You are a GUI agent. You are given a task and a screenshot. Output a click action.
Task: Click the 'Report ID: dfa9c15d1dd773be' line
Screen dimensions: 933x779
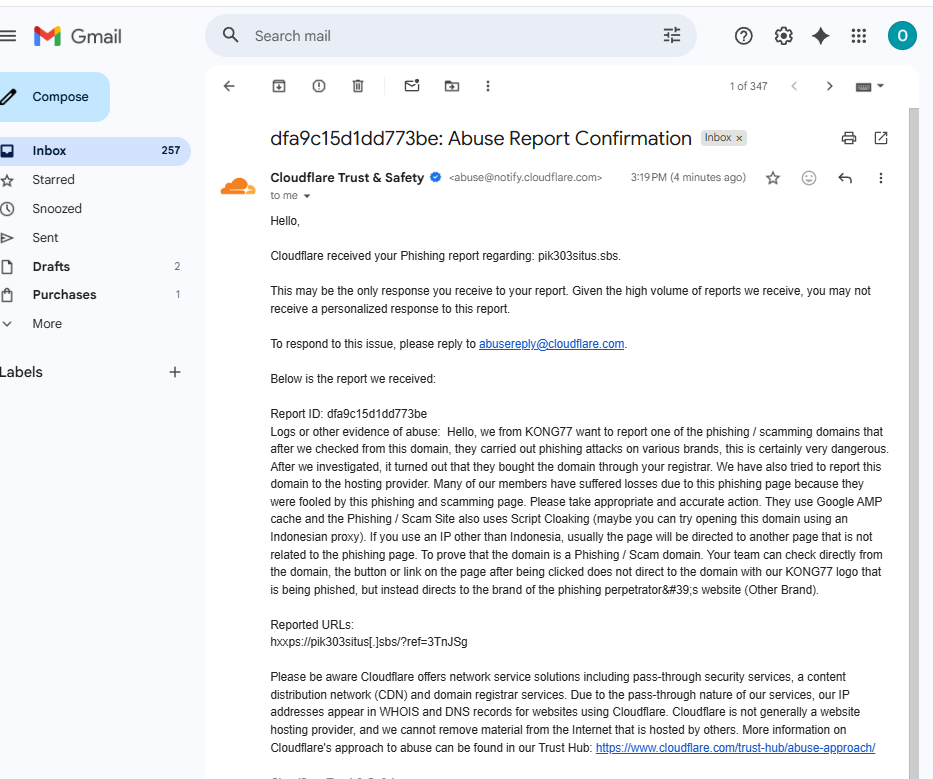click(349, 414)
